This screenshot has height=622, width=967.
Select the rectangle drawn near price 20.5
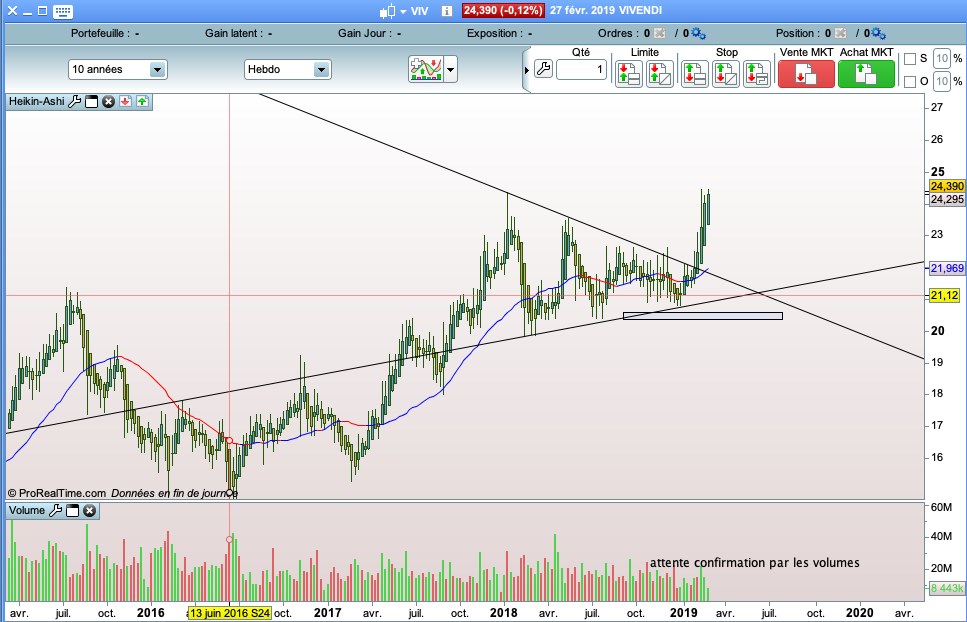click(x=703, y=316)
